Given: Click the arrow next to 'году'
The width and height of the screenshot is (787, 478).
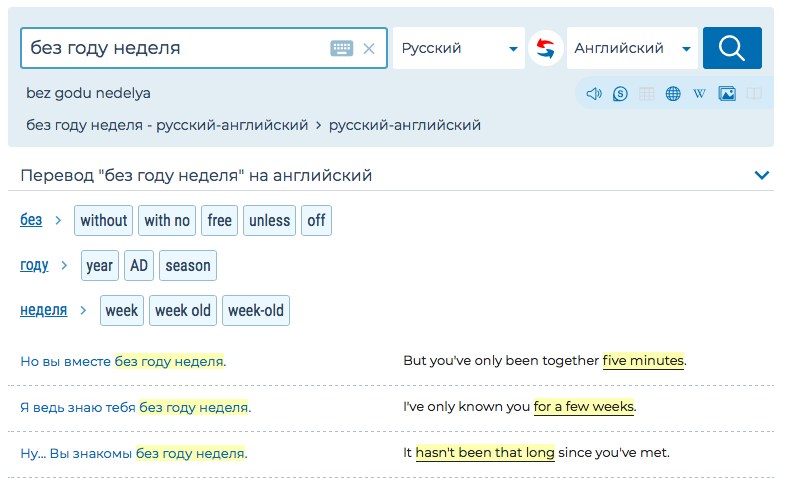Looking at the screenshot, I should [x=64, y=266].
